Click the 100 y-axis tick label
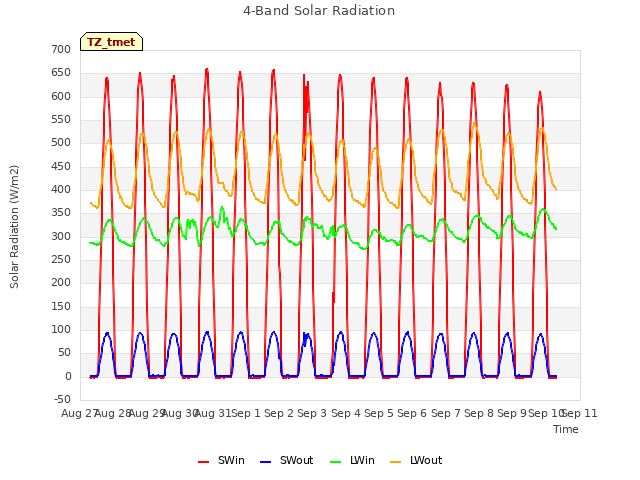Viewport: 640px width, 480px height. 61,330
